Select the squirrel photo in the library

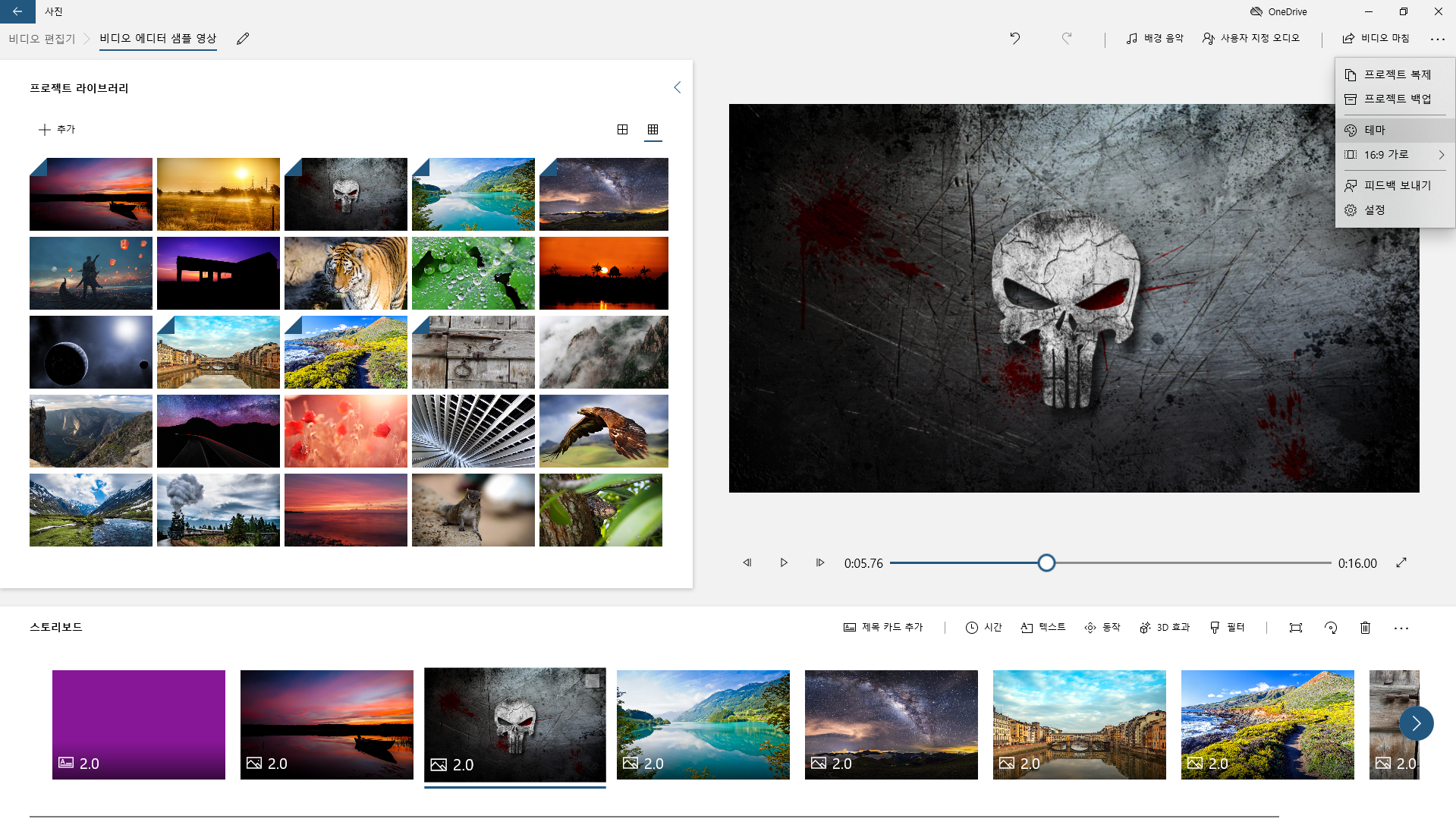(x=473, y=510)
